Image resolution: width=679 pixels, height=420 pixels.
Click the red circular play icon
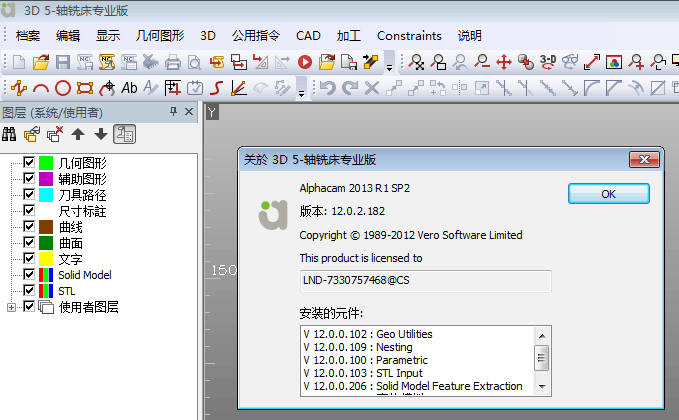point(305,62)
